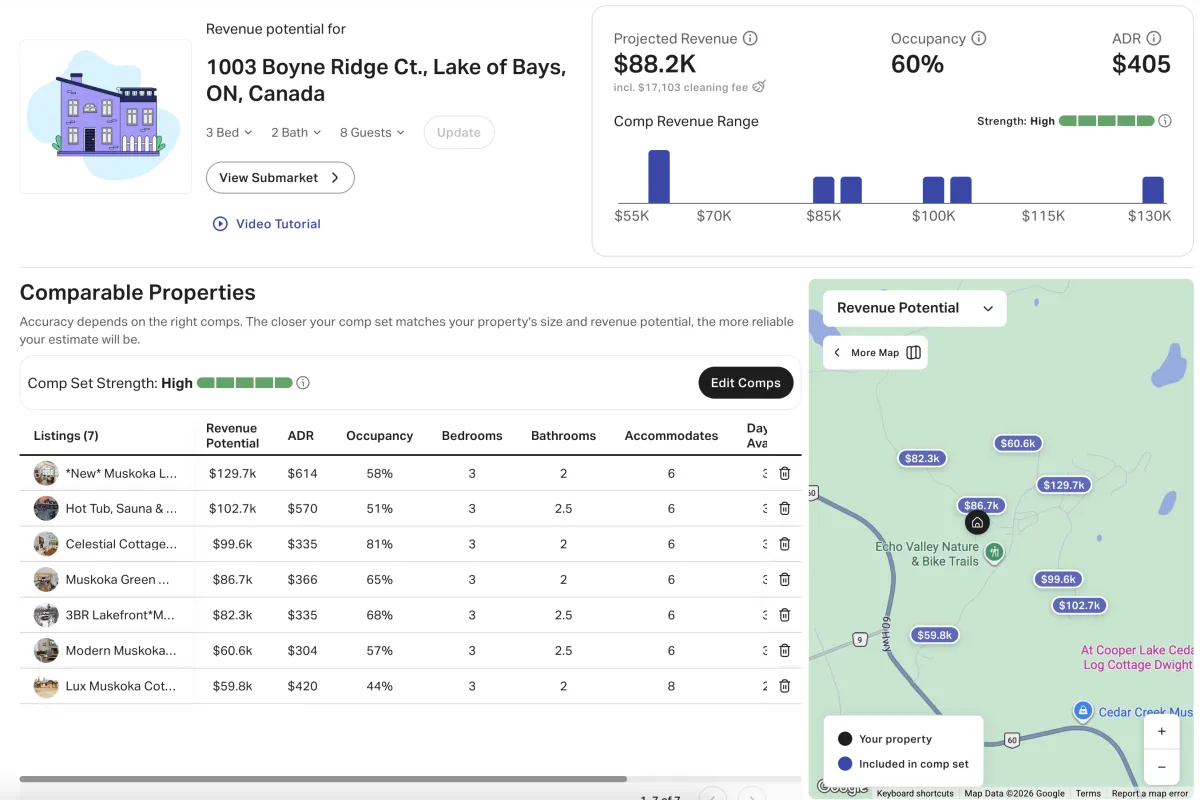Viewport: 1200px width, 800px height.
Task: Select the $129.7k map price marker
Action: coord(1062,485)
